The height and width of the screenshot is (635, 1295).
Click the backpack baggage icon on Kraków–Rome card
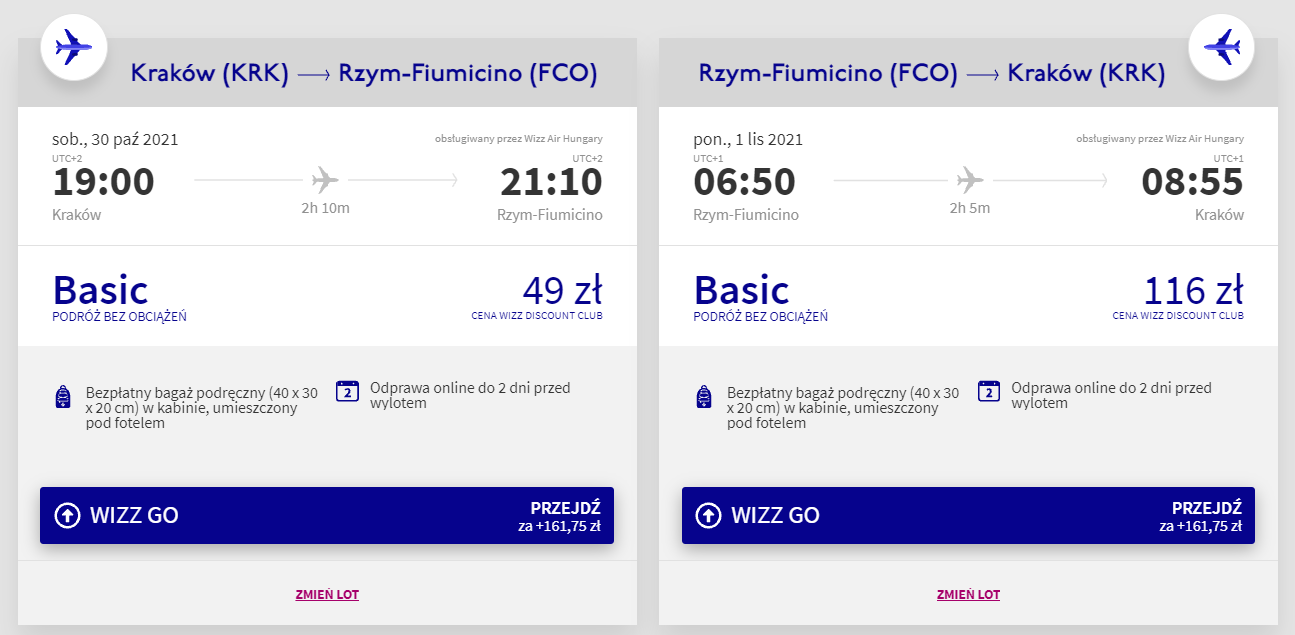click(63, 397)
